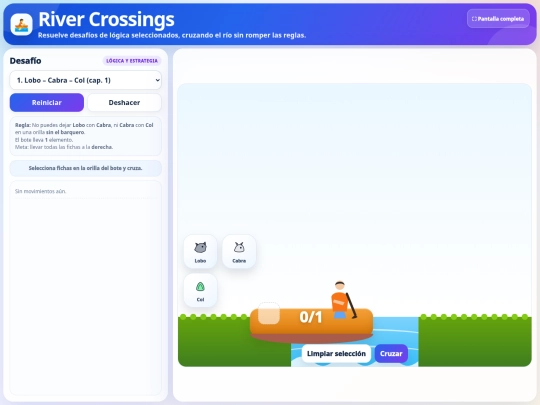The height and width of the screenshot is (405, 540).
Task: Click the Regla rules description text
Action: (85, 136)
